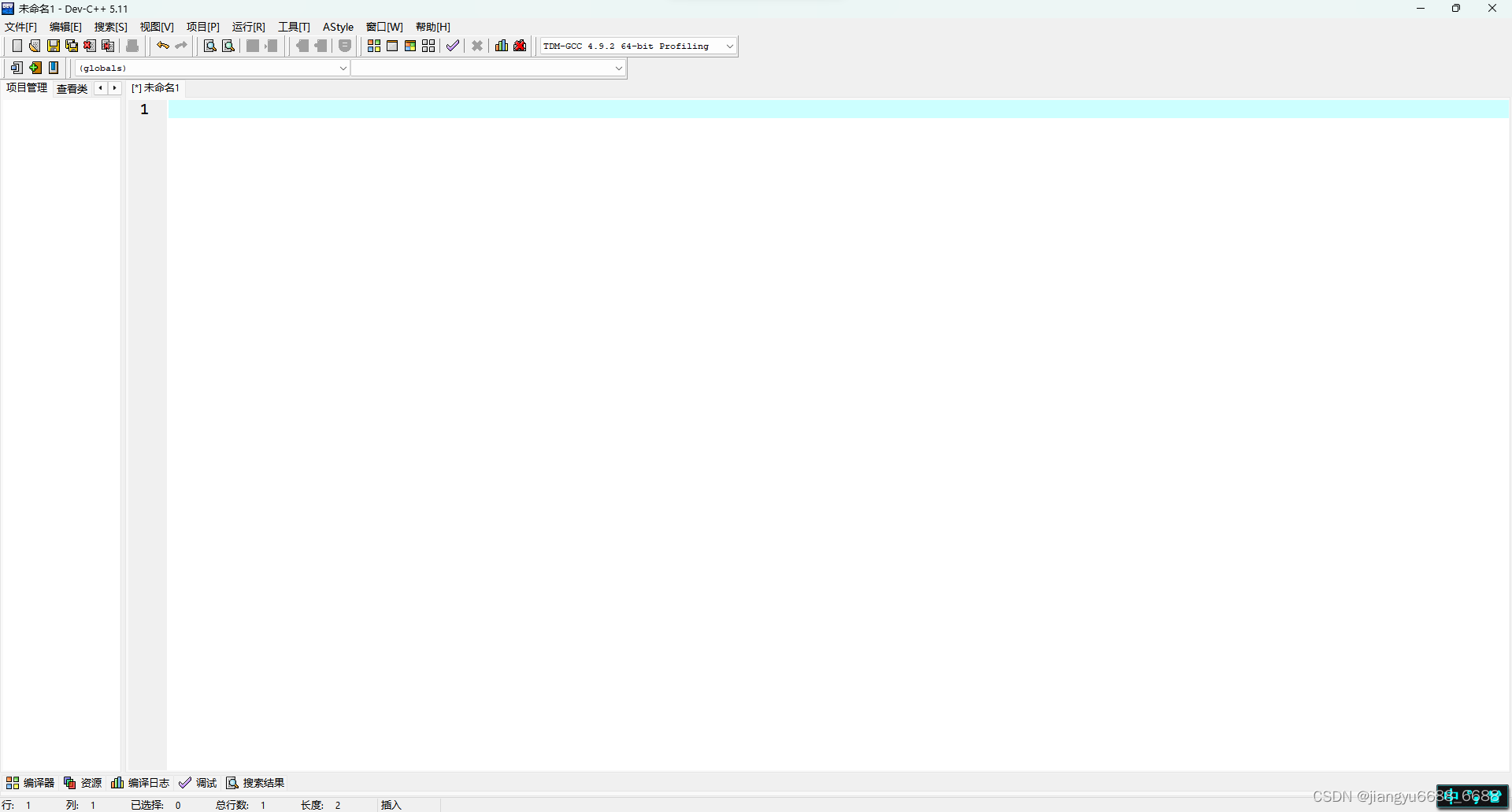The width and height of the screenshot is (1512, 812).
Task: Open the Replace dialog from toolbar
Action: point(228,46)
